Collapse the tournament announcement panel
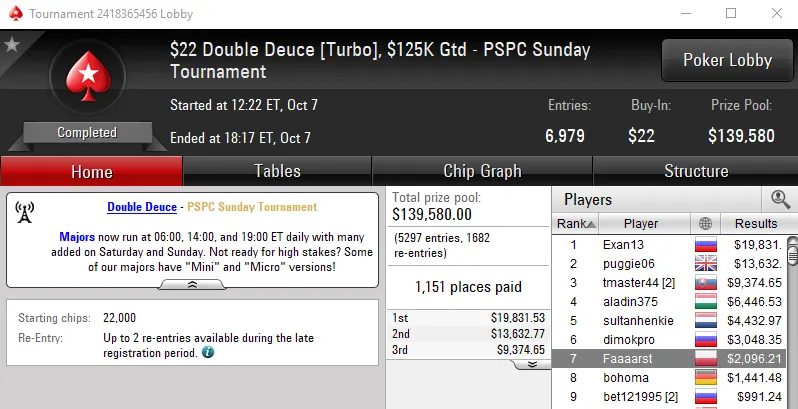This screenshot has height=409, width=798. (193, 285)
